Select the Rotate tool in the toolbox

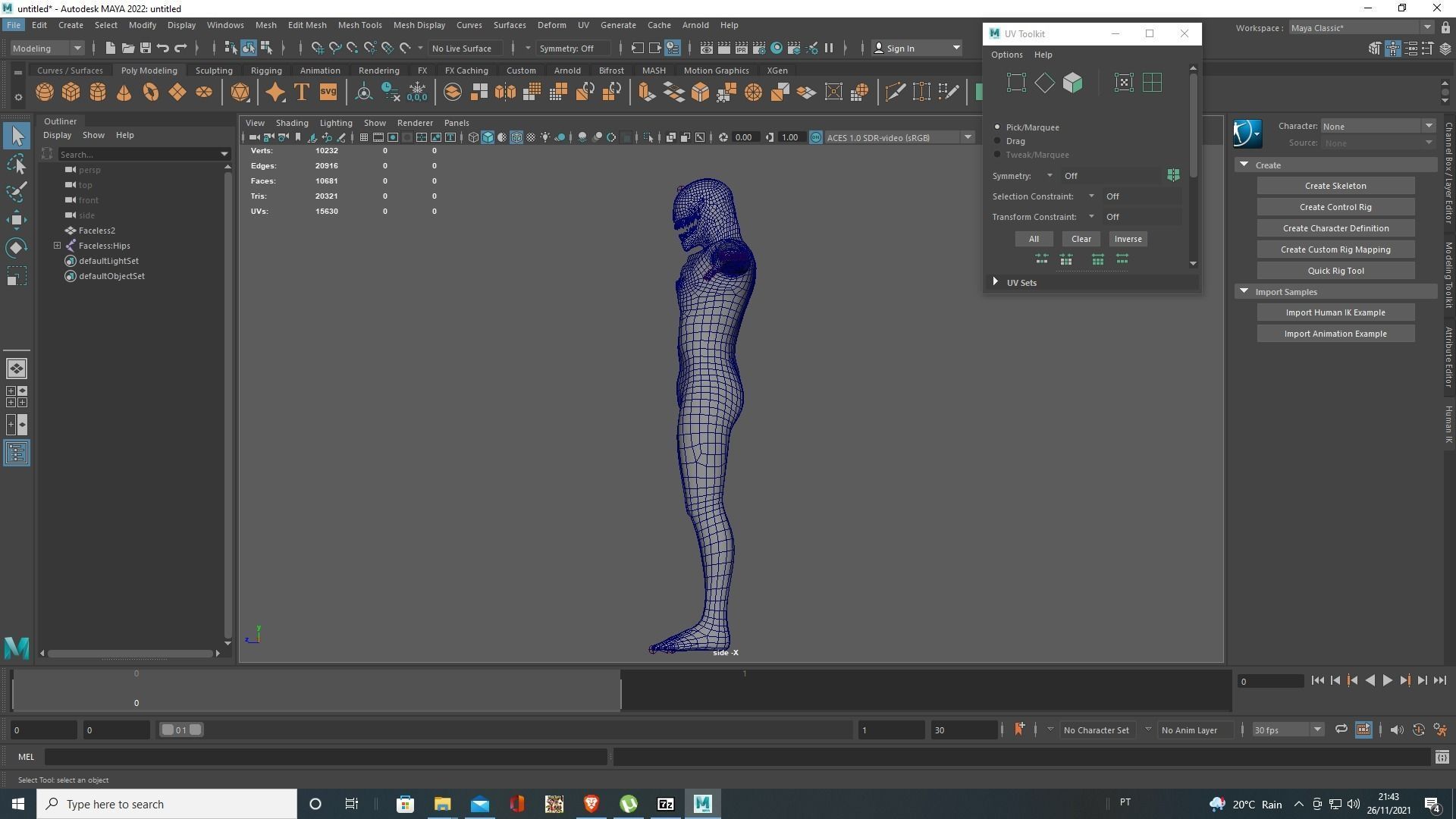17,248
